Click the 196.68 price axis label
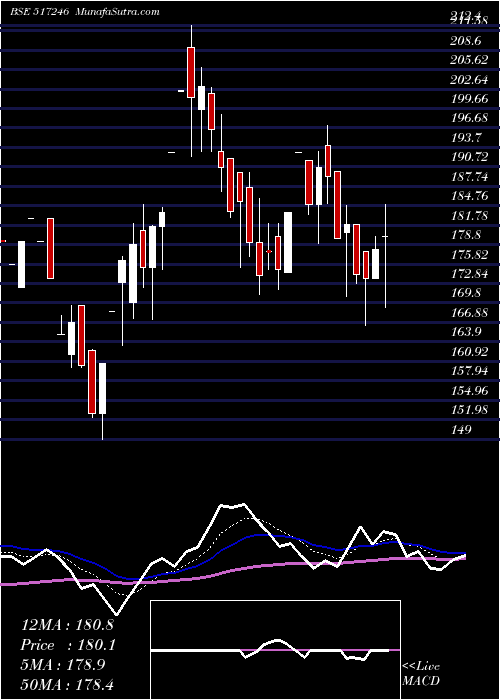The height and width of the screenshot is (700, 500). click(x=470, y=118)
